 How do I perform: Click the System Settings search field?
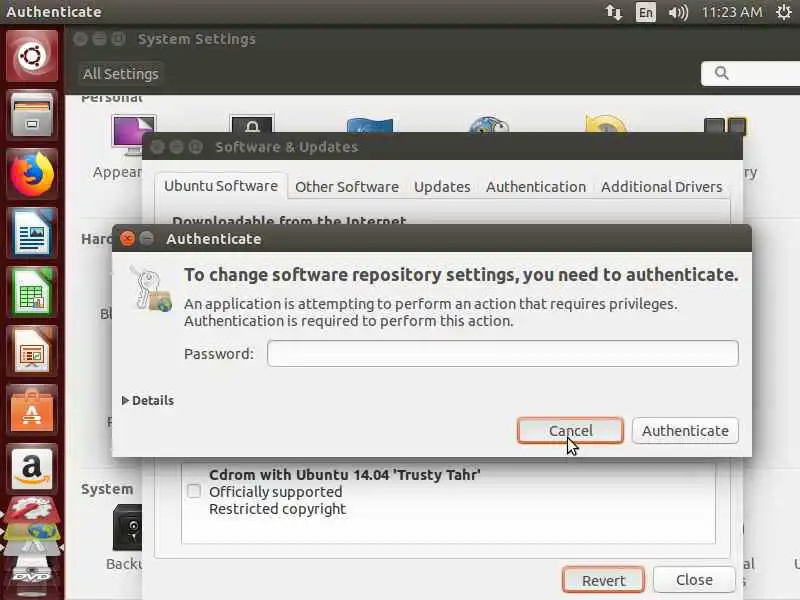[x=751, y=73]
